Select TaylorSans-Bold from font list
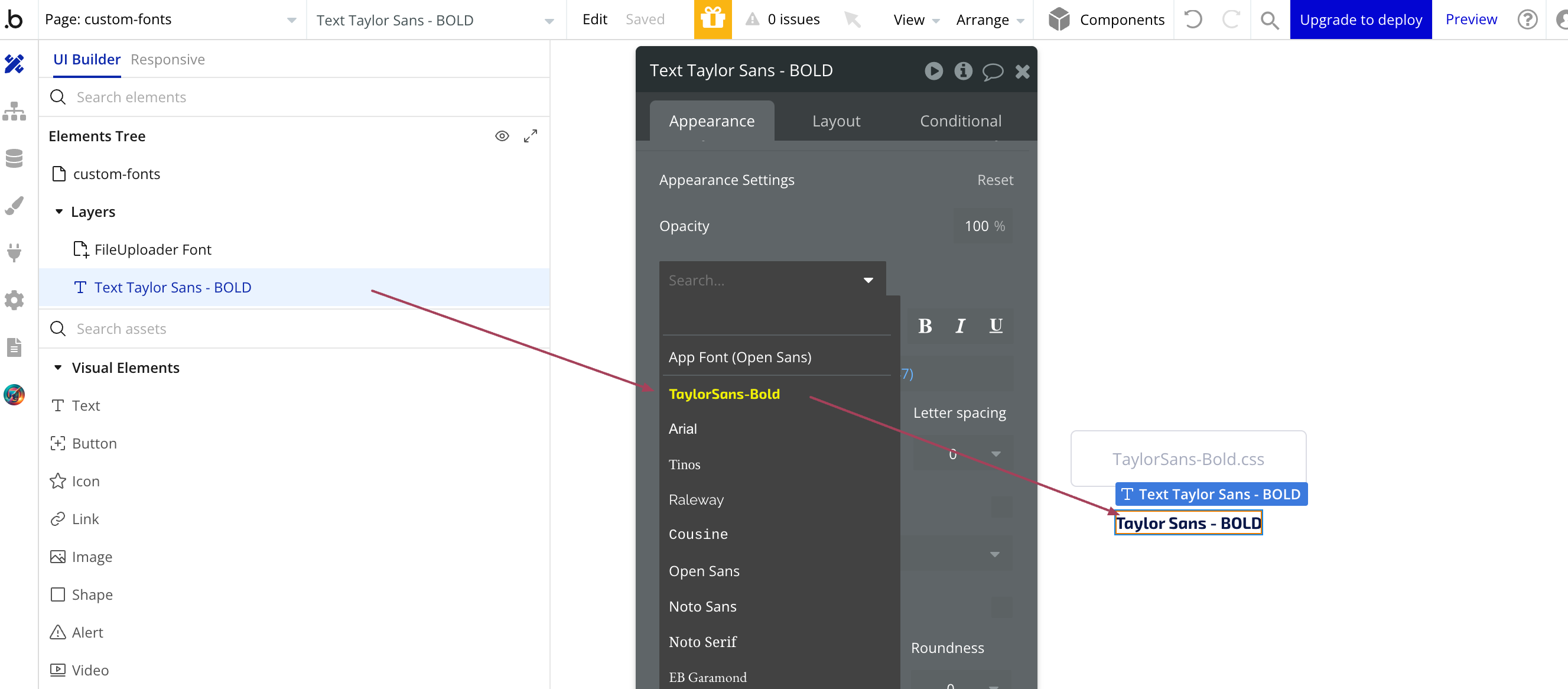1568x689 pixels. (x=723, y=393)
